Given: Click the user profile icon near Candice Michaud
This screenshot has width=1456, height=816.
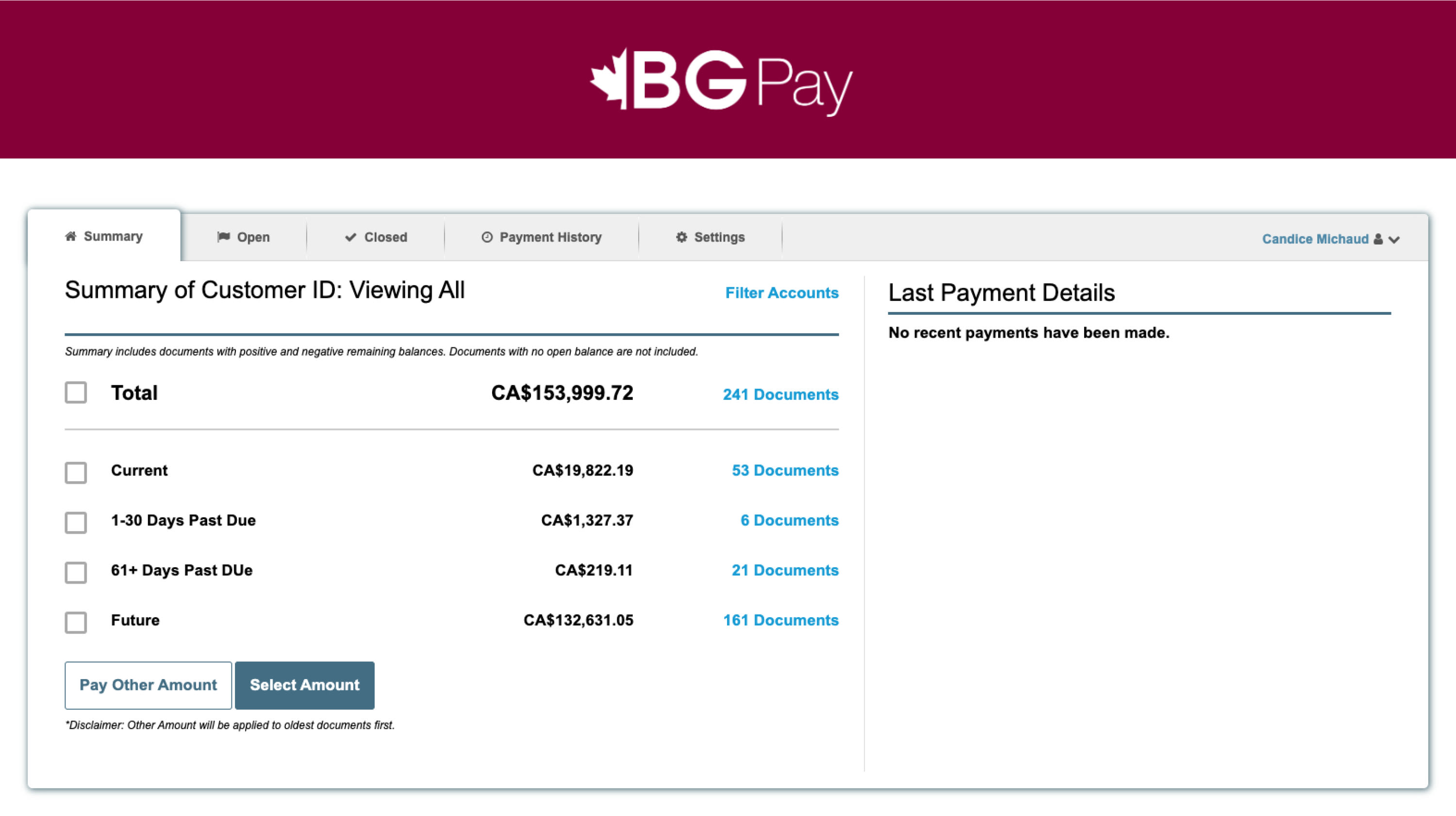Looking at the screenshot, I should click(x=1378, y=239).
